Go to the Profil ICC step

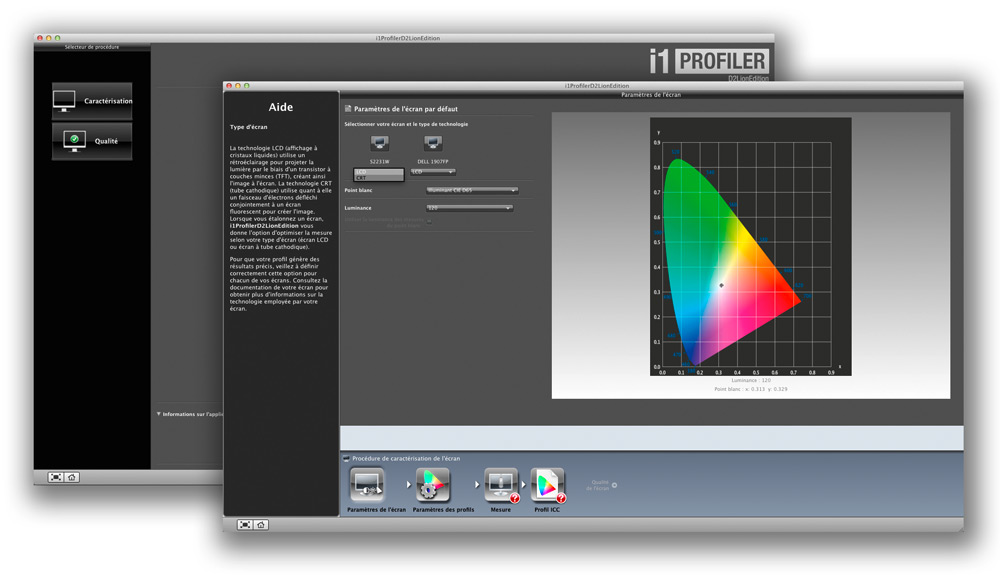click(548, 485)
